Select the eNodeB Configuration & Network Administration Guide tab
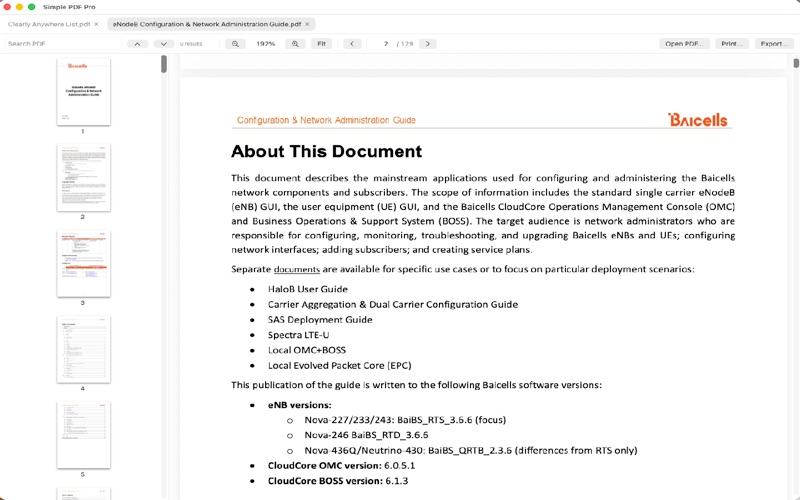 (x=207, y=24)
